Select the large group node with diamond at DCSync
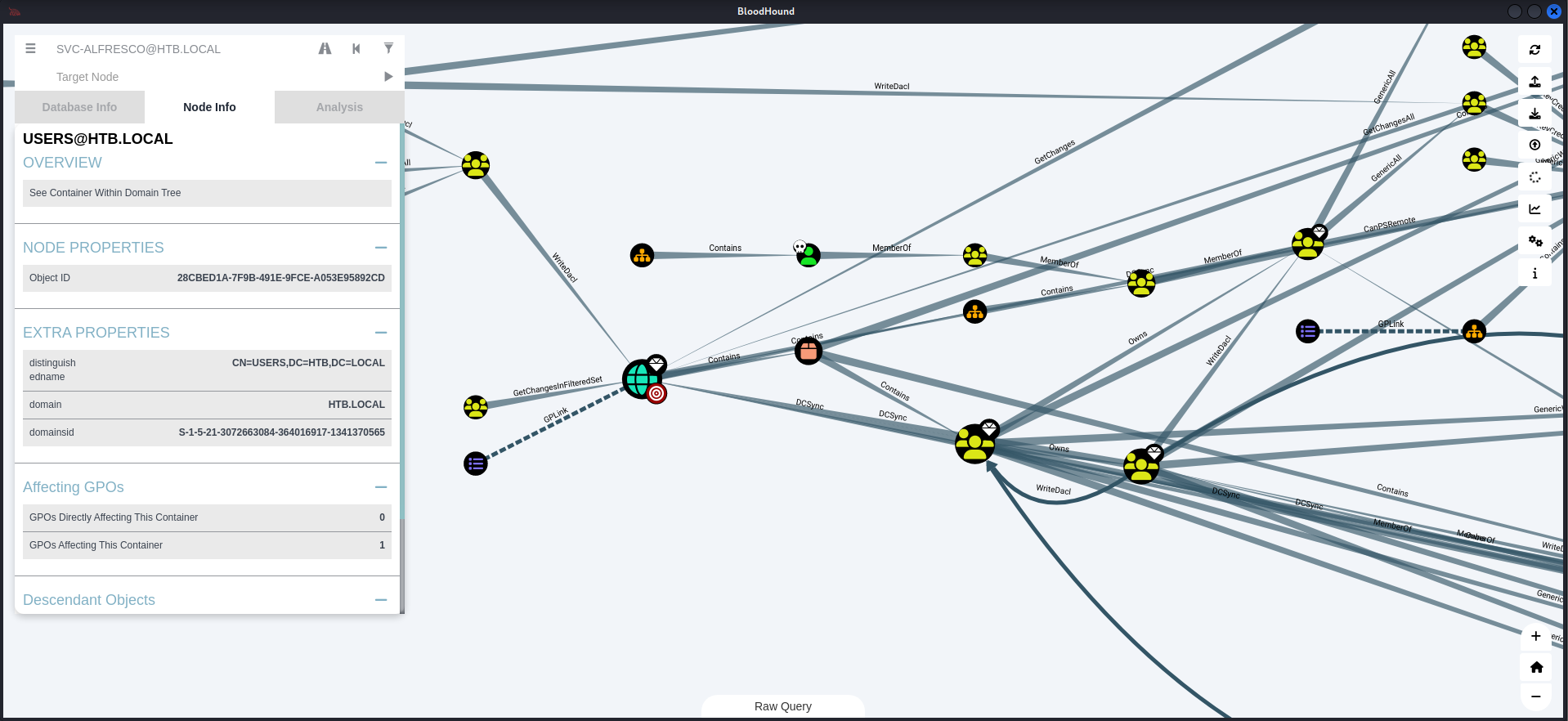Image resolution: width=1568 pixels, height=721 pixels. (975, 443)
